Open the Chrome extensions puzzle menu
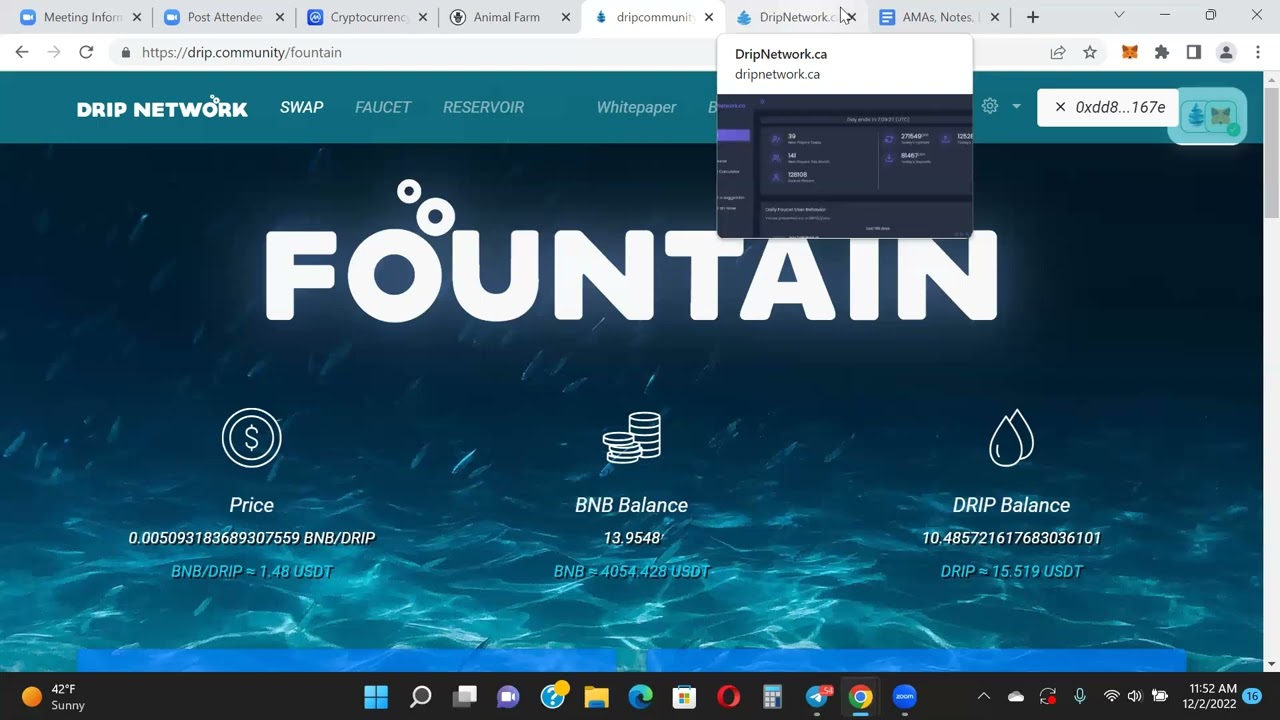The width and height of the screenshot is (1280, 720). (1161, 52)
